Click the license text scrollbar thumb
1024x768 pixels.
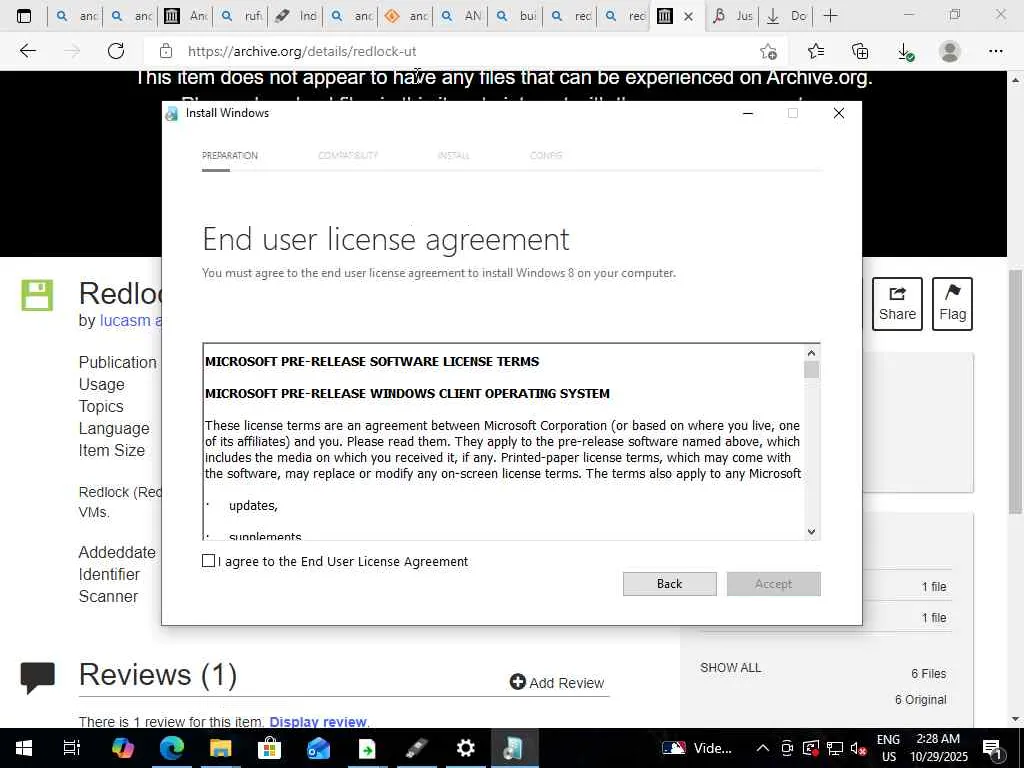[x=811, y=370]
